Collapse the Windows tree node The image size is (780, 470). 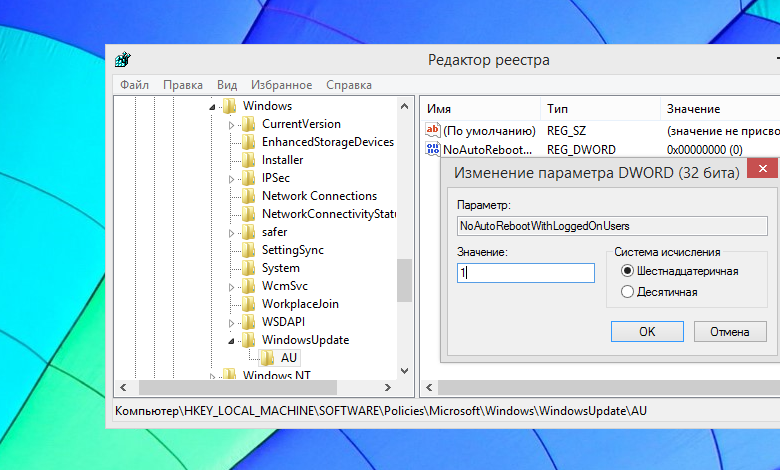(212, 107)
